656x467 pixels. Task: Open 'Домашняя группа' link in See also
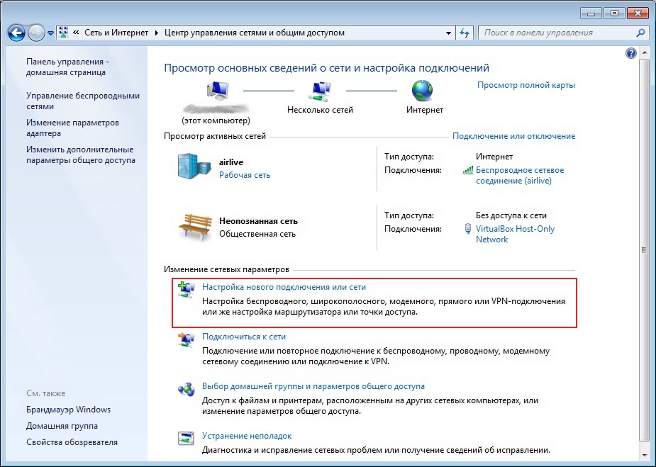(x=62, y=426)
